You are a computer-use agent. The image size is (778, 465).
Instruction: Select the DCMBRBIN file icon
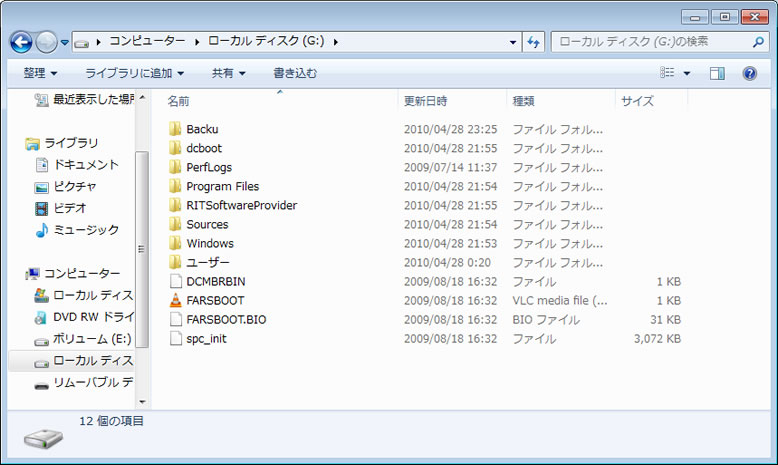[x=176, y=281]
